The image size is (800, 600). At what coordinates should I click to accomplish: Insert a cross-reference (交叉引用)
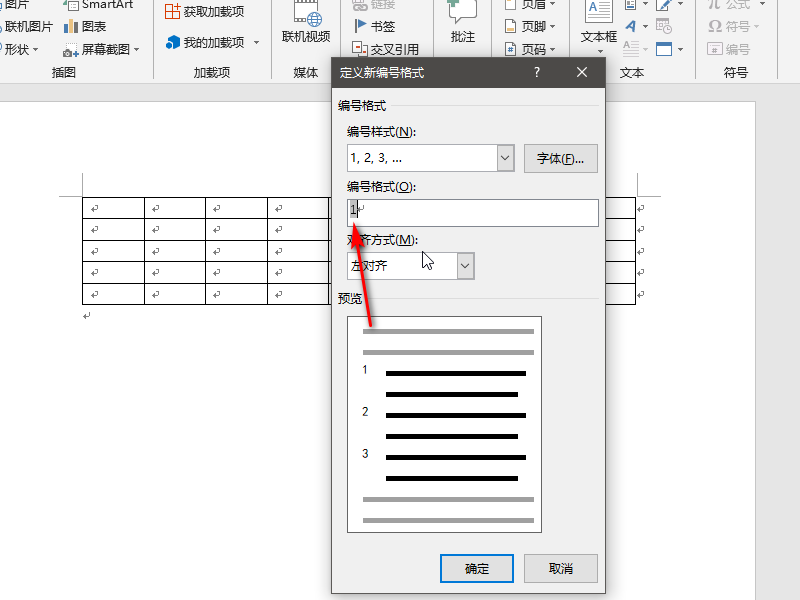(386, 49)
